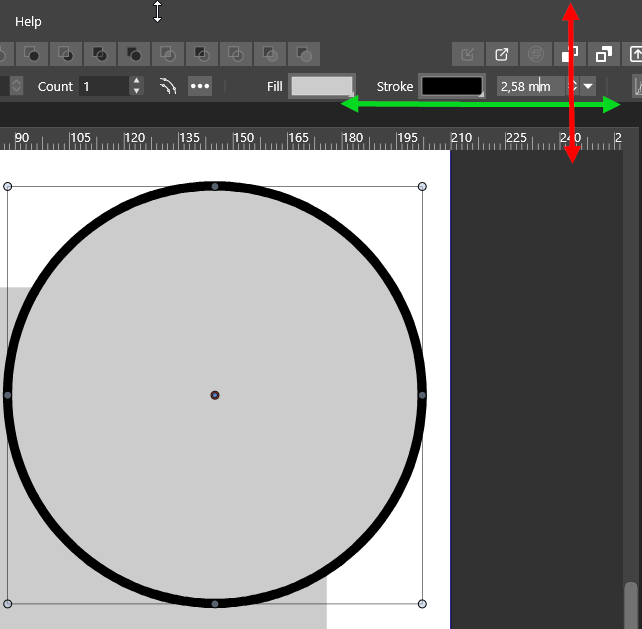
Task: Click the dimmed pencil edit icon
Action: 467,54
